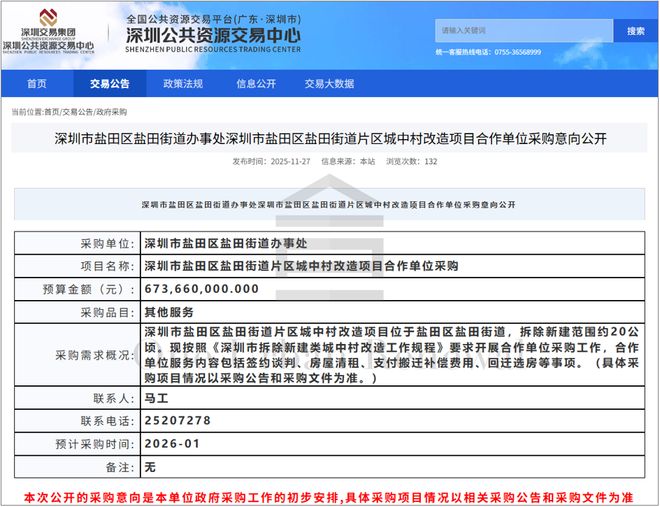Image resolution: width=660 pixels, height=507 pixels.
Task: Click the 信息来源: 本站 text
Action: pos(348,162)
